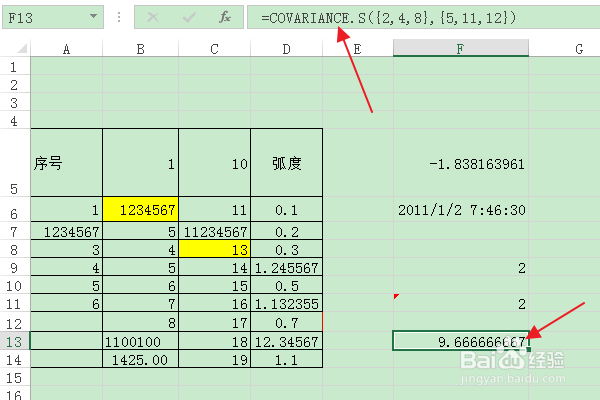Click the cell containing 19
Viewport: 600px width, 400px height.
click(214, 359)
